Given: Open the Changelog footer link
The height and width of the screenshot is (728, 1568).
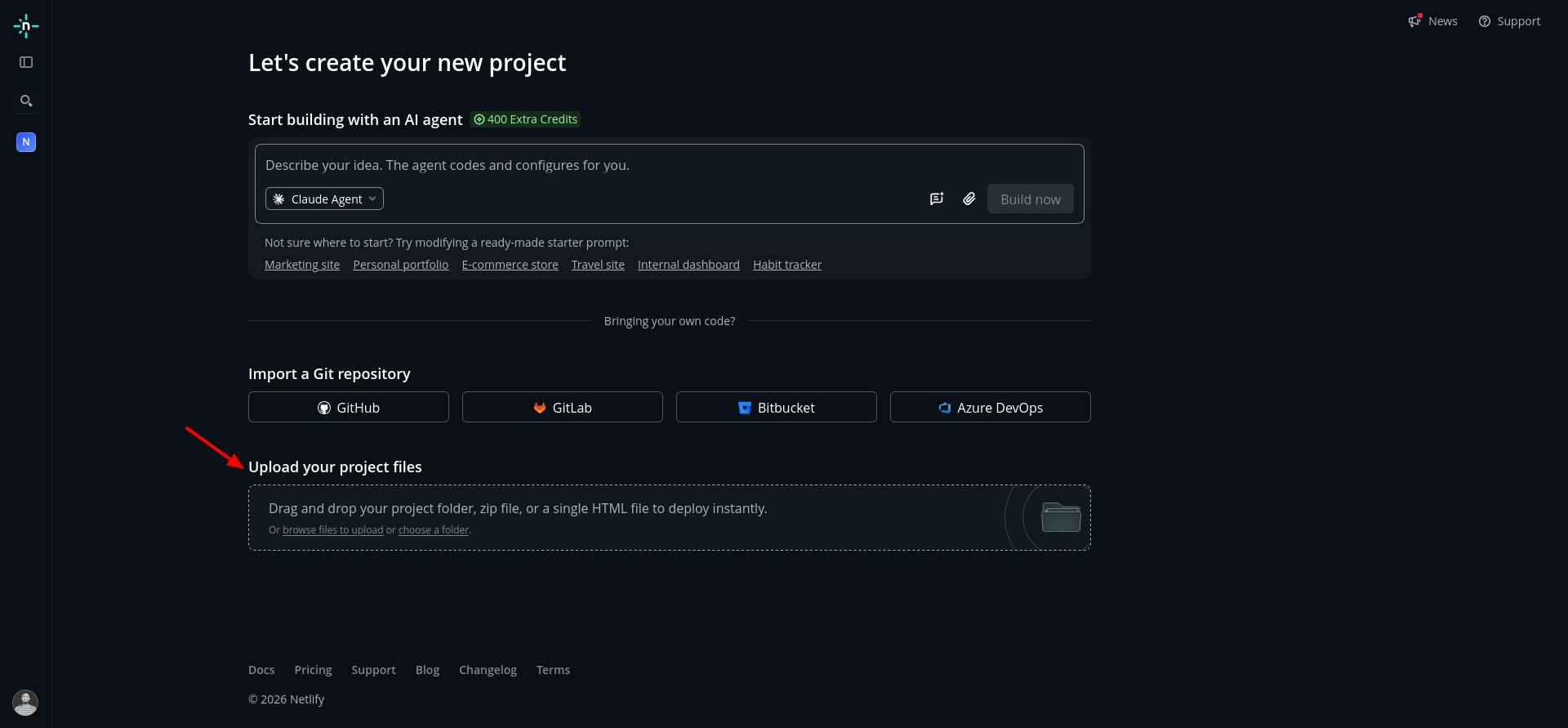Looking at the screenshot, I should (x=488, y=670).
